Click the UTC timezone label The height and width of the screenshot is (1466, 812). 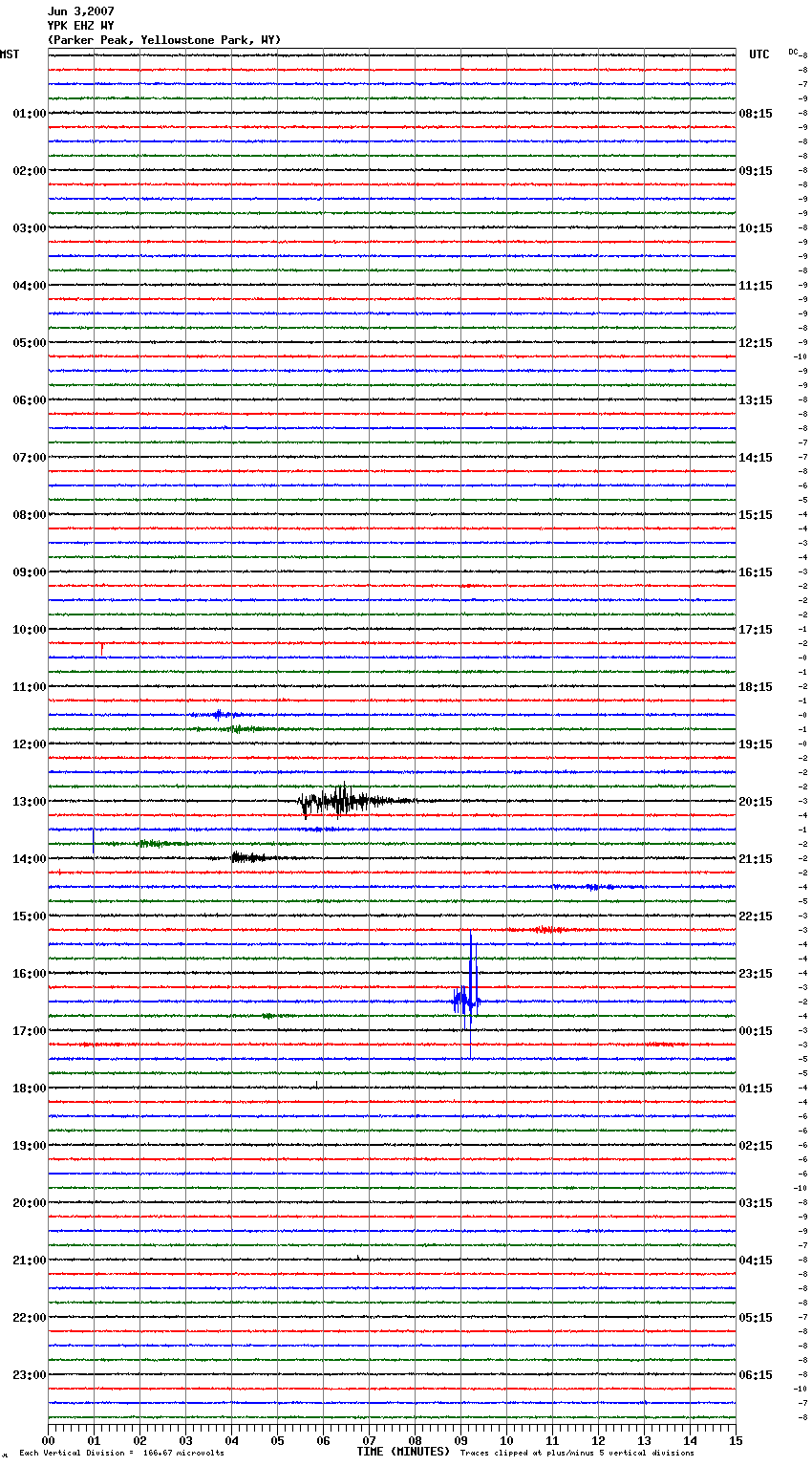[x=759, y=54]
